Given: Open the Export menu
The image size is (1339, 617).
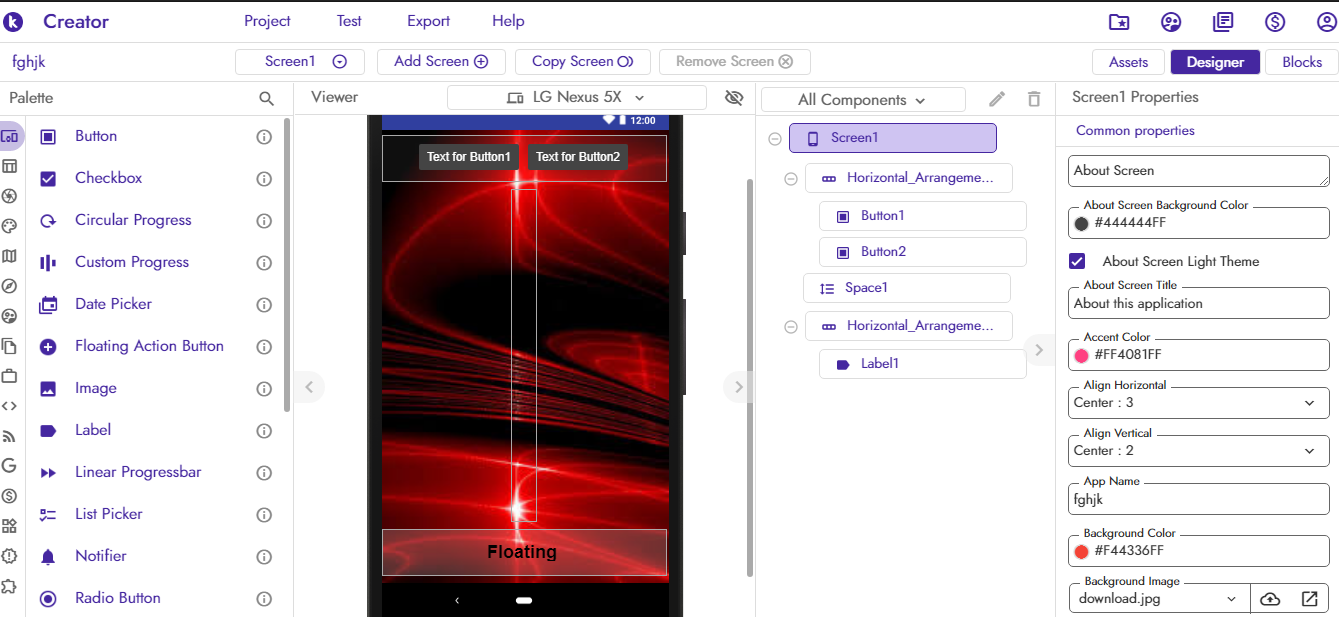Looking at the screenshot, I should pos(428,21).
